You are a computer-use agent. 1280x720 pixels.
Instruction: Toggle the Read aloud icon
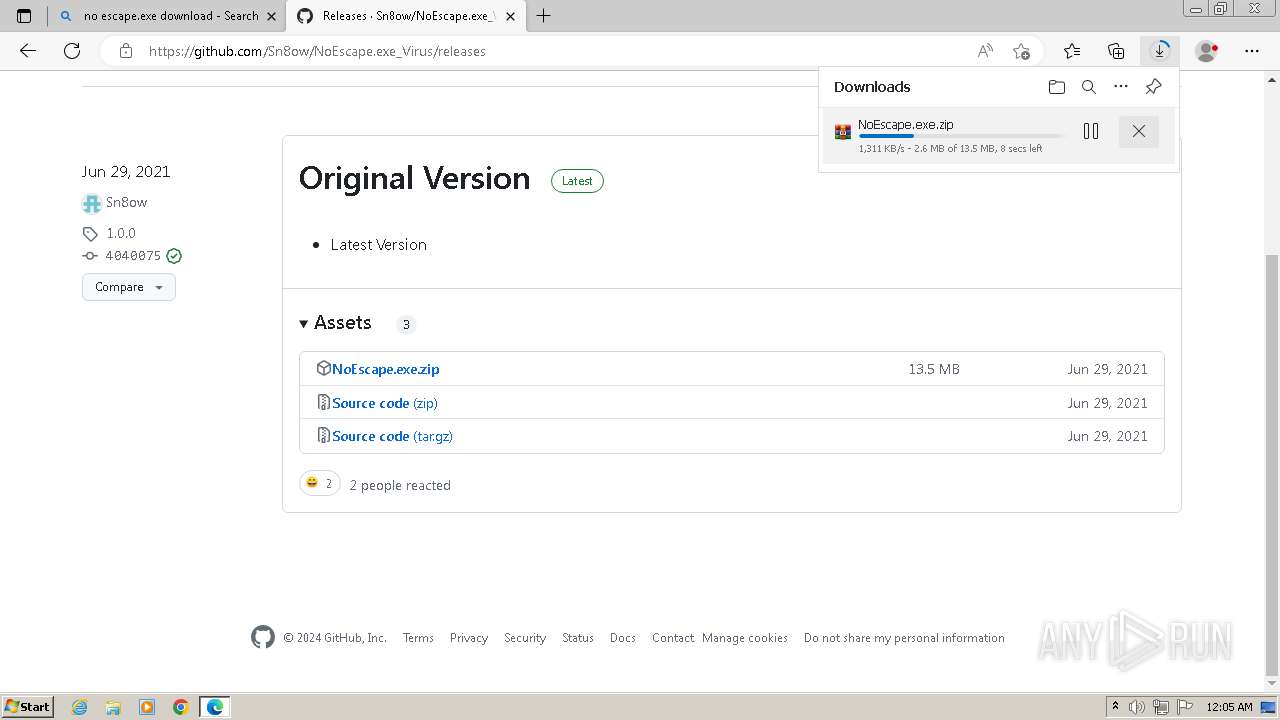tap(985, 51)
